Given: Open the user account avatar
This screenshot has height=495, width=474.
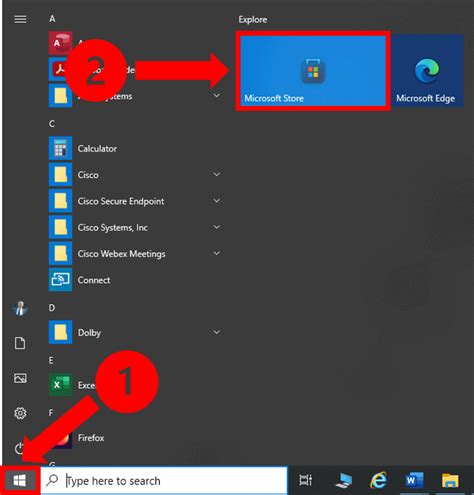Looking at the screenshot, I should (x=20, y=308).
